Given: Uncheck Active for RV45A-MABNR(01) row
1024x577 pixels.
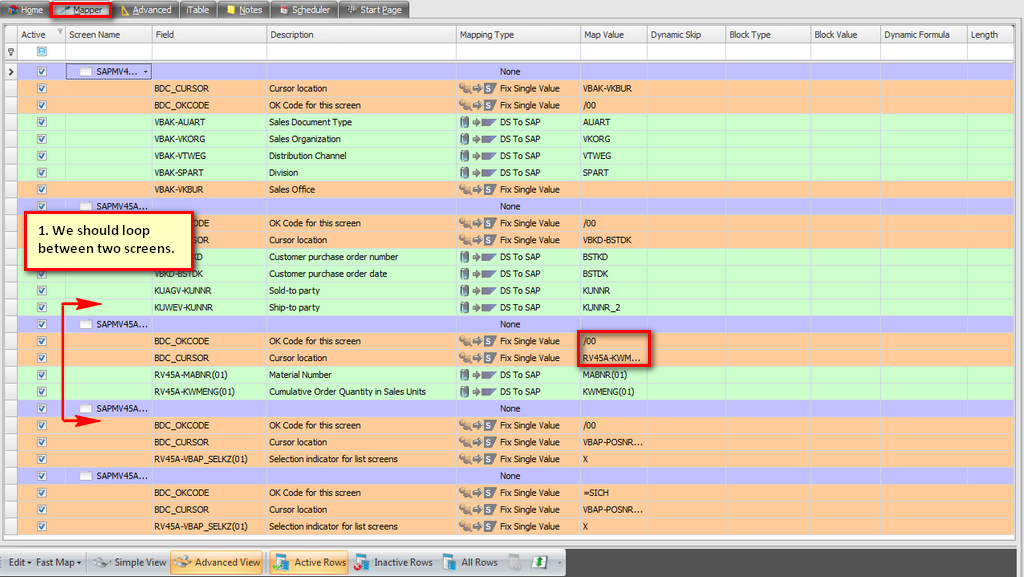Looking at the screenshot, I should point(42,375).
